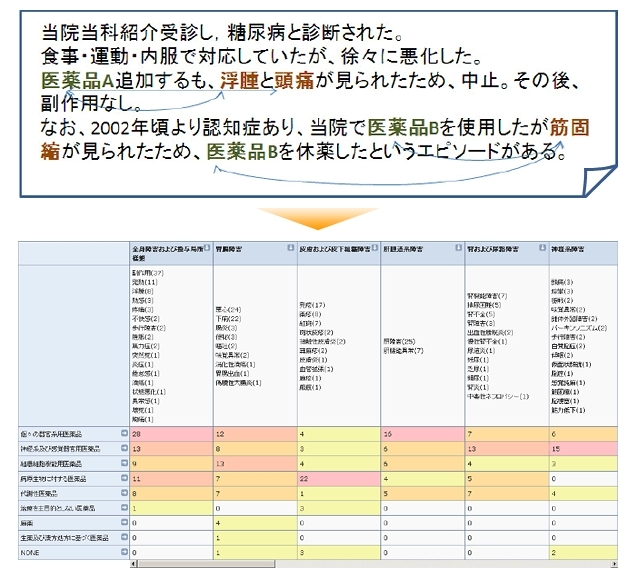Image resolution: width=636 pixels, height=584 pixels.
Task: Click パーキンソニズム(2) in the 神経系障害 list
Action: [579, 328]
